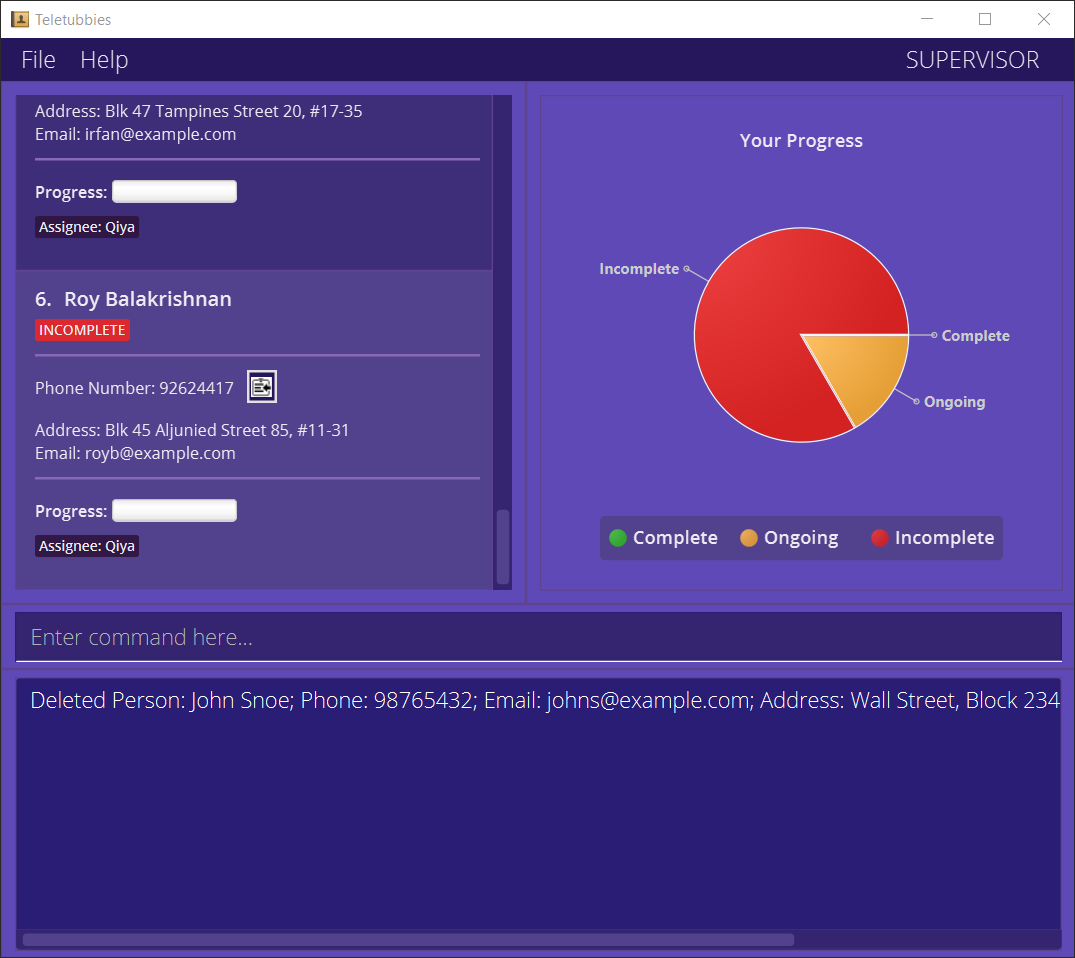The height and width of the screenshot is (958, 1075).
Task: Open the Help menu
Action: coord(104,60)
